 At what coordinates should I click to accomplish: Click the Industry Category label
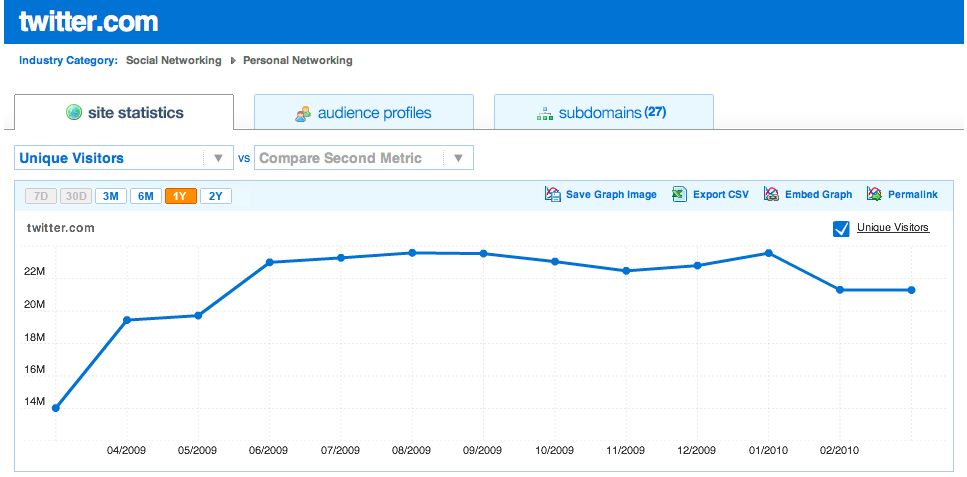(x=68, y=60)
